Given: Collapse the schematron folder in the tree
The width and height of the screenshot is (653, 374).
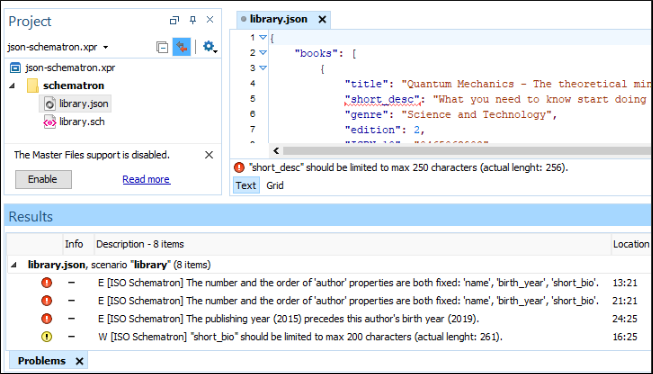Looking at the screenshot, I should pyautogui.click(x=12, y=86).
